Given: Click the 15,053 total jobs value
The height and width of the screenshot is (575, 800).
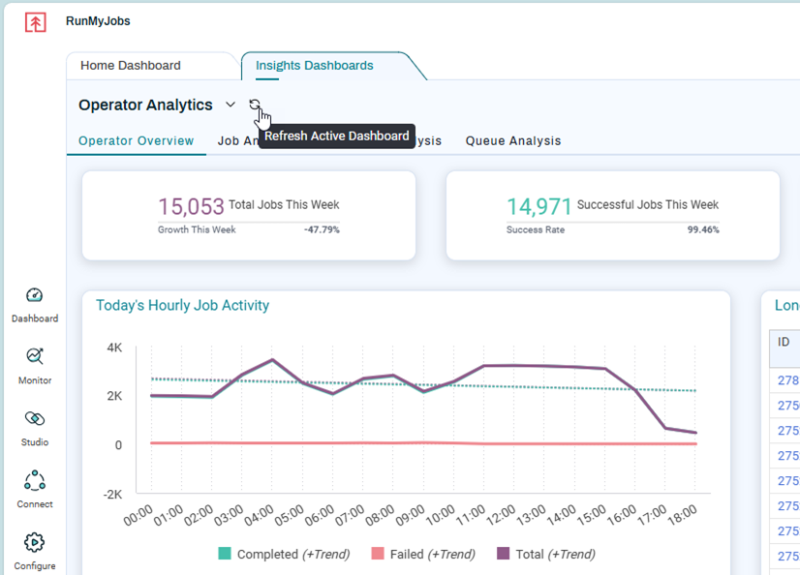Looking at the screenshot, I should click(191, 207).
